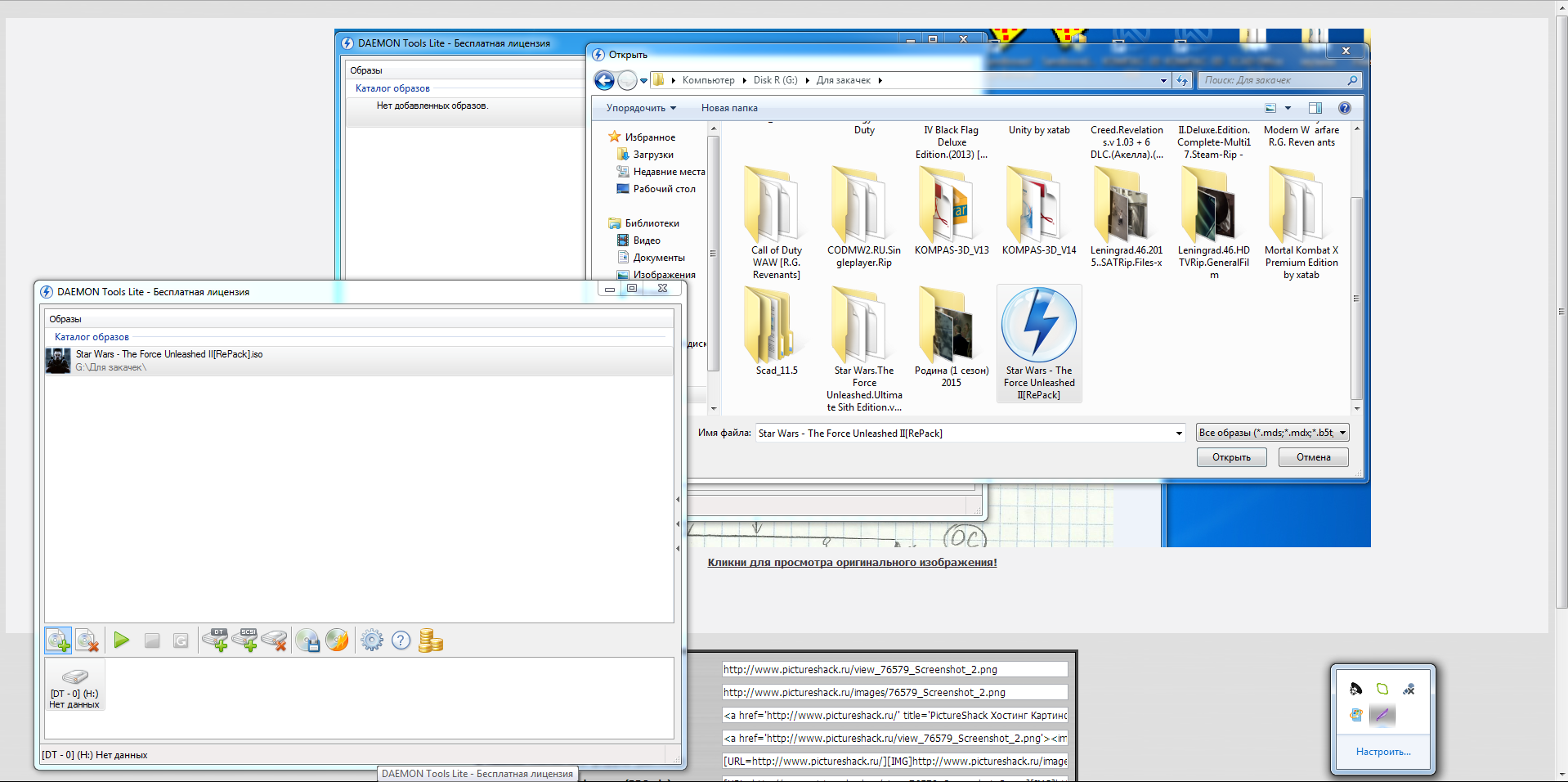The height and width of the screenshot is (782, 1568).
Task: Click the Add Image toolbar icon
Action: coord(58,640)
